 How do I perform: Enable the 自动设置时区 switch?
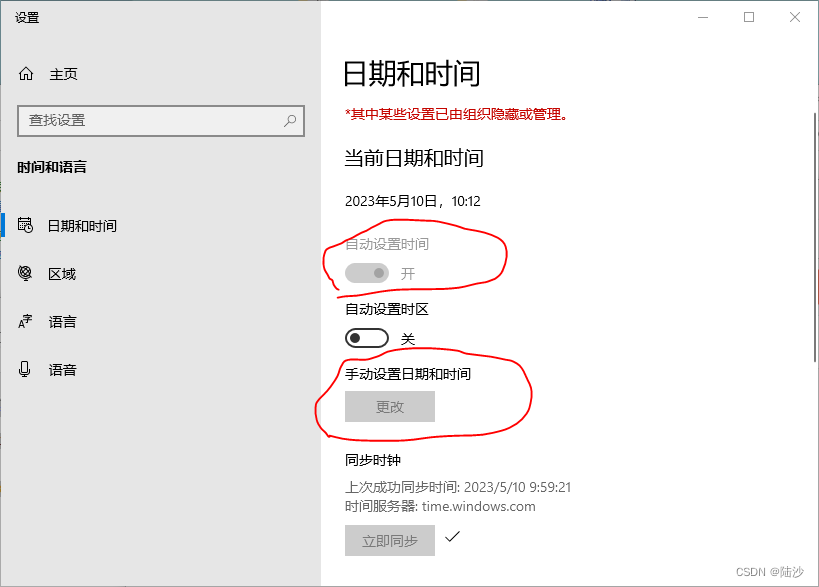pos(366,338)
